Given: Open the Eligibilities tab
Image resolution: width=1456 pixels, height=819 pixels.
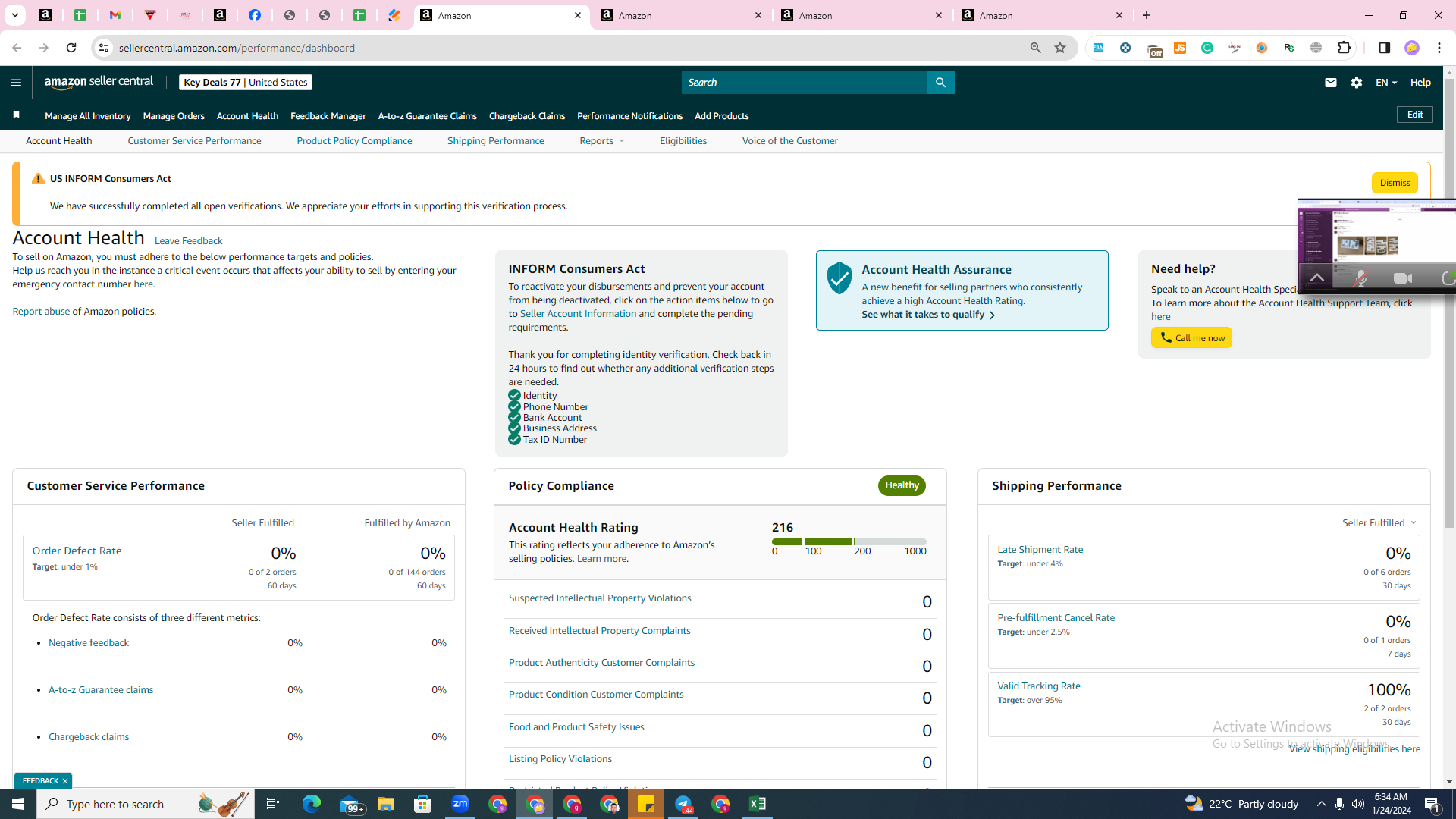Looking at the screenshot, I should (x=683, y=141).
